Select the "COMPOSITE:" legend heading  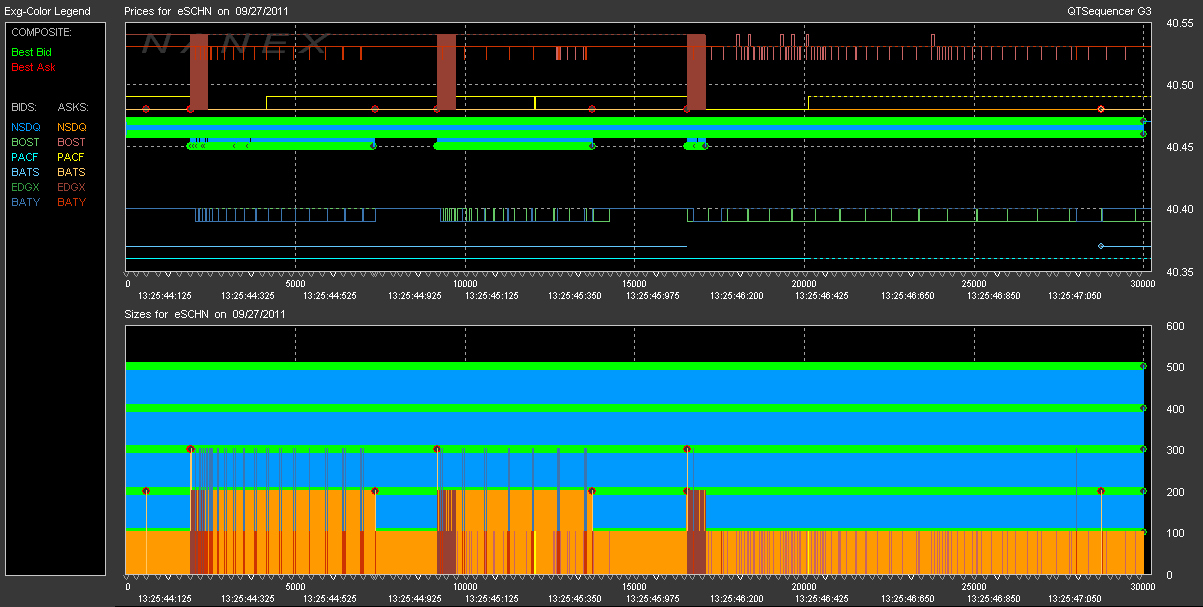41,33
